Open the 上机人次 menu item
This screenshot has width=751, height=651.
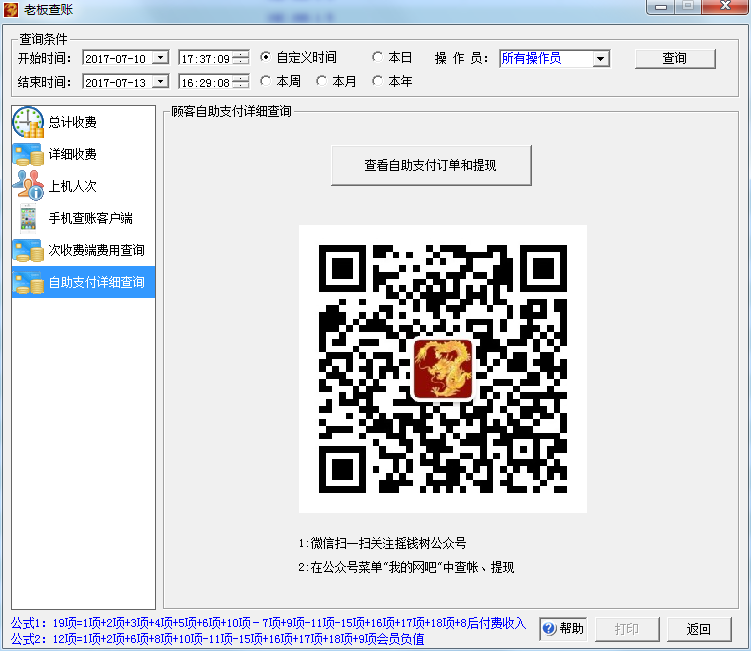pyautogui.click(x=83, y=186)
